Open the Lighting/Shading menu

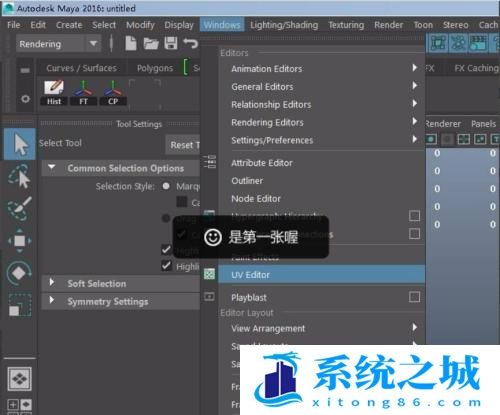click(284, 25)
